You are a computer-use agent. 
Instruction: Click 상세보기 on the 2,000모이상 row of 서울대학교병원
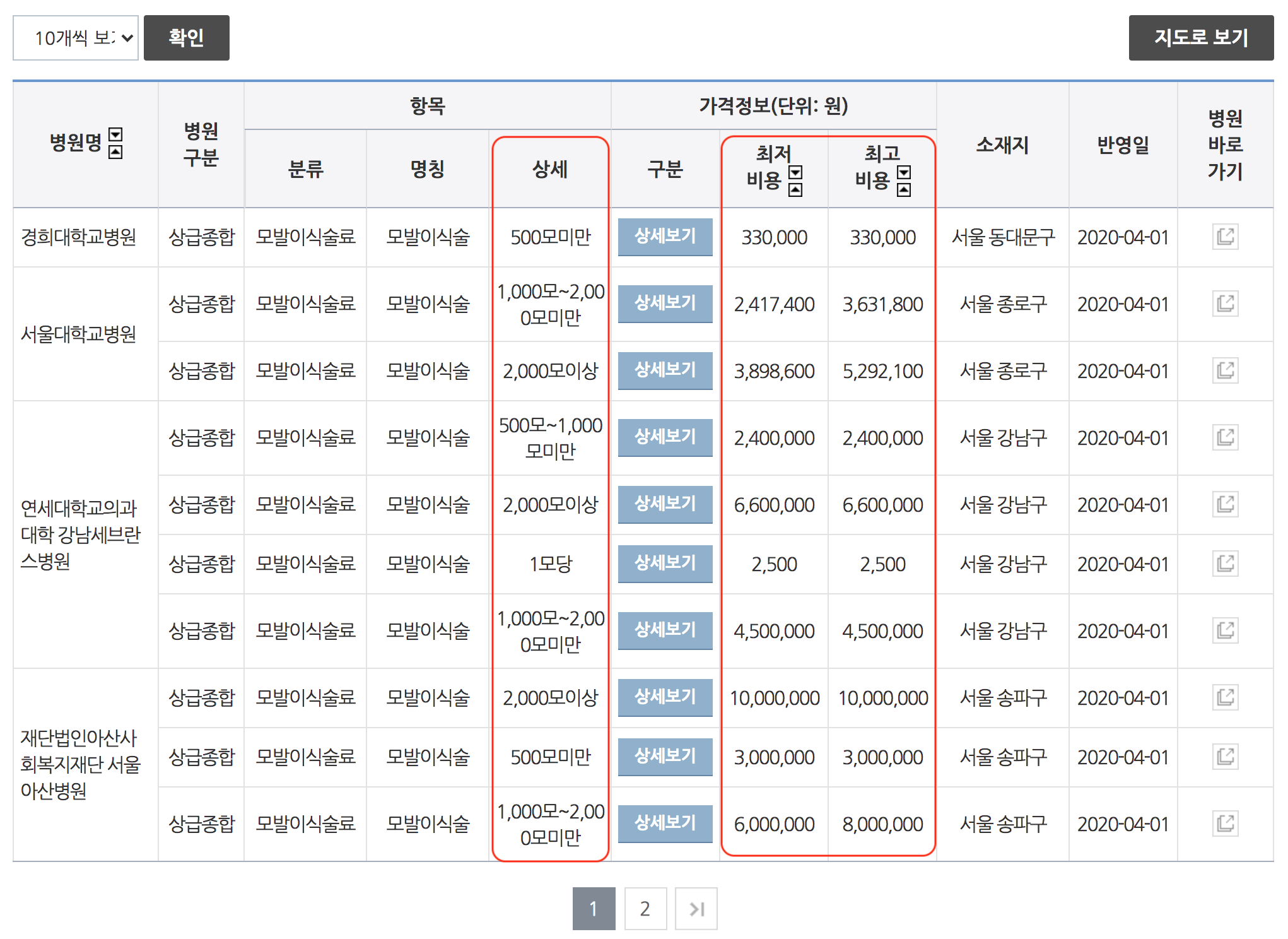pos(665,371)
